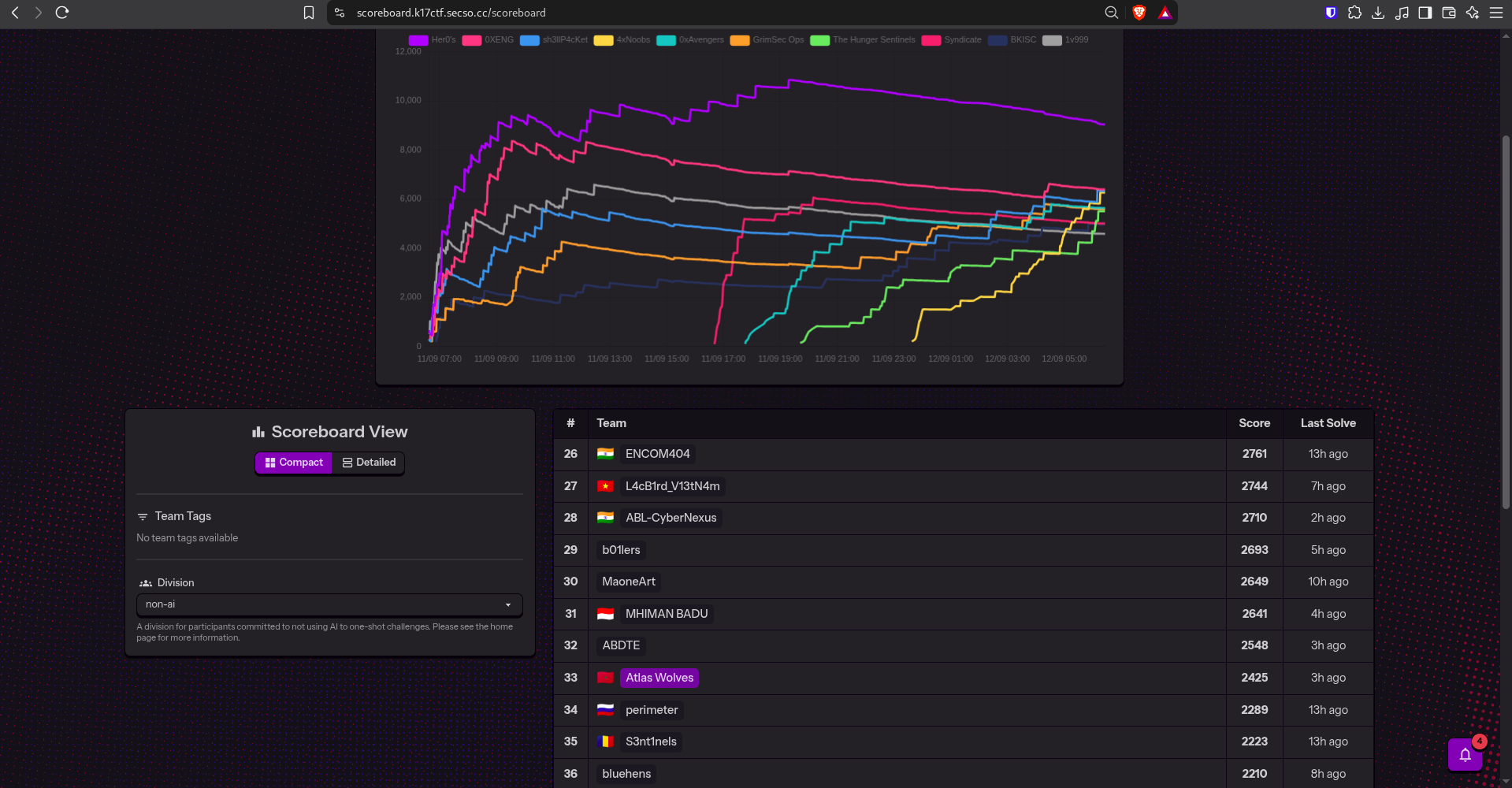Click the browser forward arrow
This screenshot has width=1512, height=788.
pos(38,13)
